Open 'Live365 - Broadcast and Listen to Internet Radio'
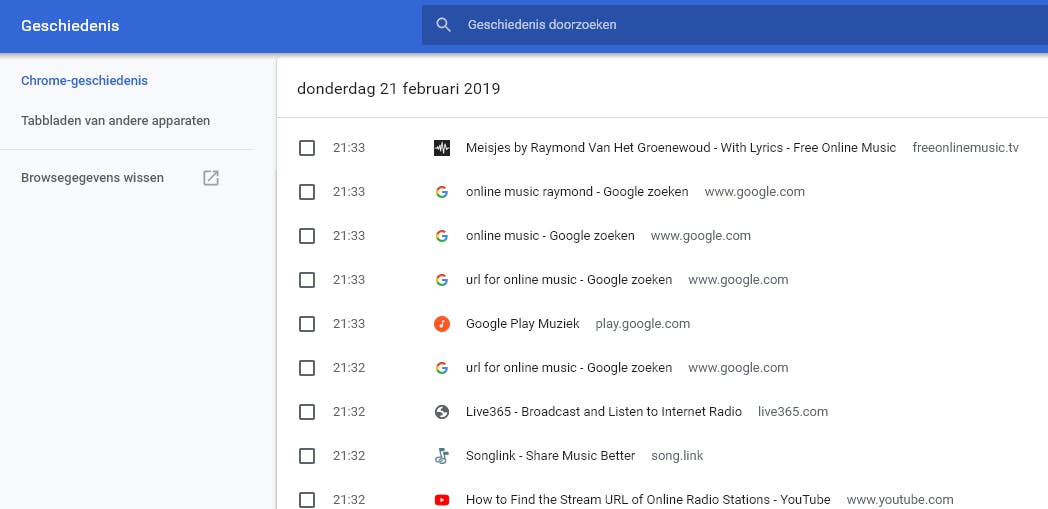 [x=604, y=411]
